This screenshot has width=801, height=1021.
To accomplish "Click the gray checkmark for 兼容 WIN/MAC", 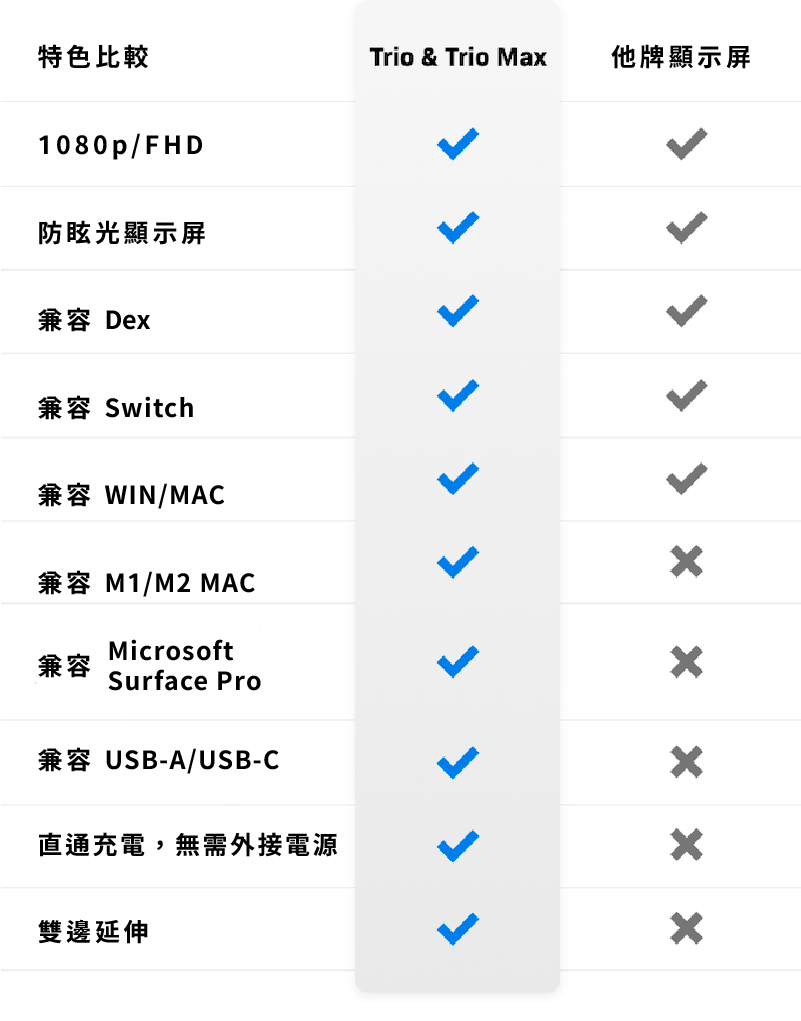I will (x=686, y=479).
